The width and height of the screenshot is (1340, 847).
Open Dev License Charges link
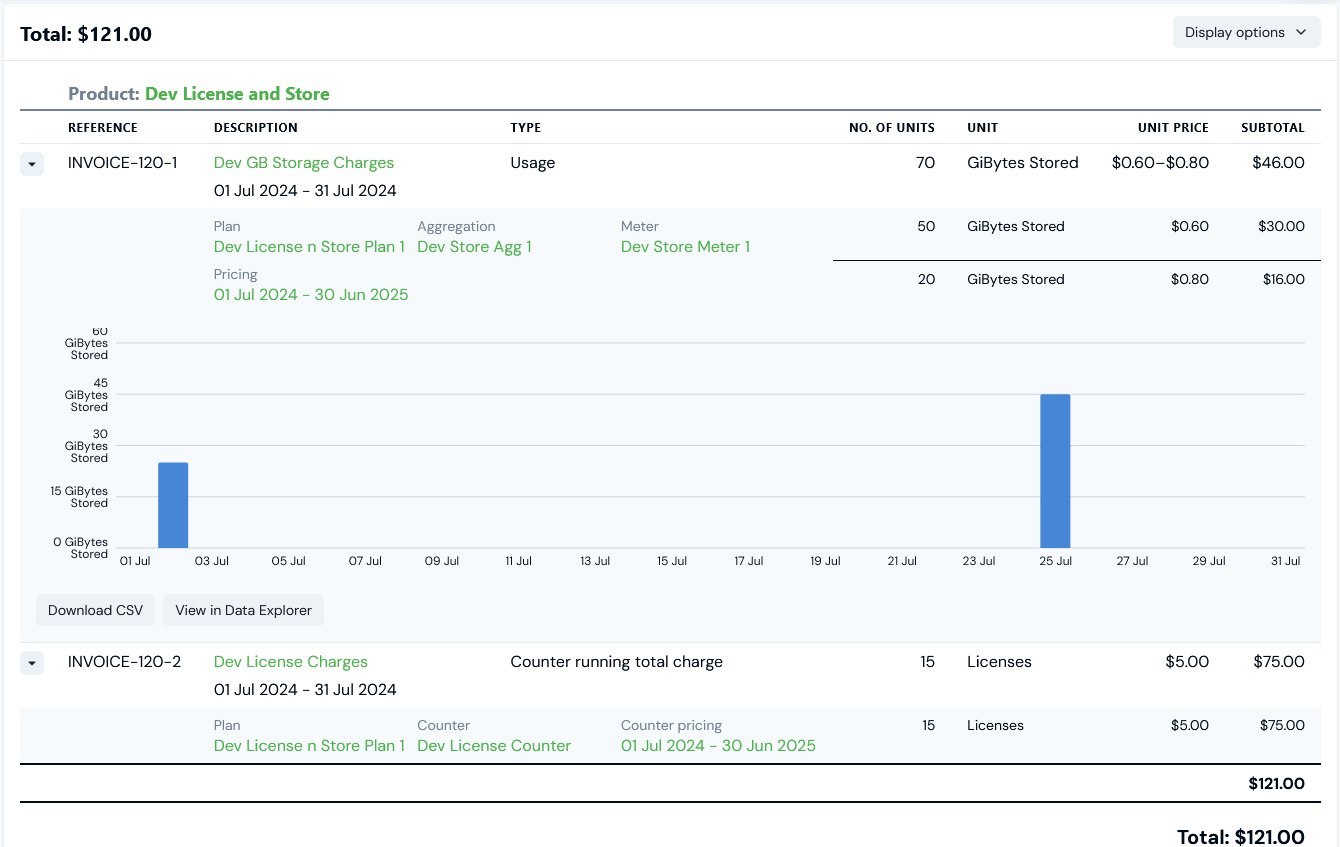click(291, 662)
